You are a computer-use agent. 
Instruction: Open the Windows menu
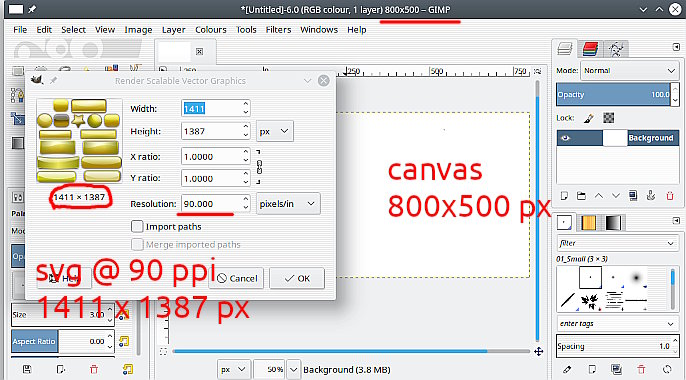pyautogui.click(x=319, y=30)
